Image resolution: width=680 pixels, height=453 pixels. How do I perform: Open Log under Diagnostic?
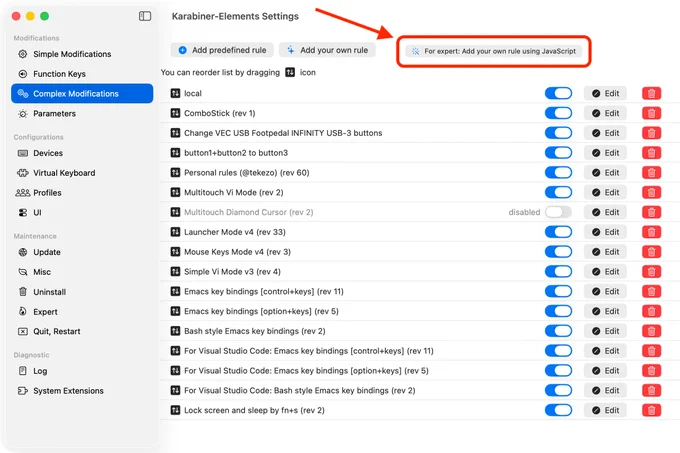click(82, 371)
